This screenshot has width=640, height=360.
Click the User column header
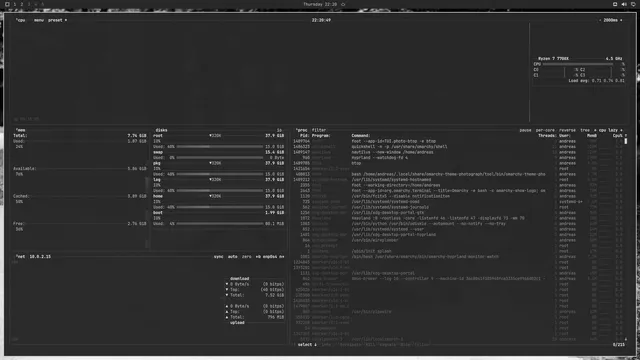tap(564, 136)
